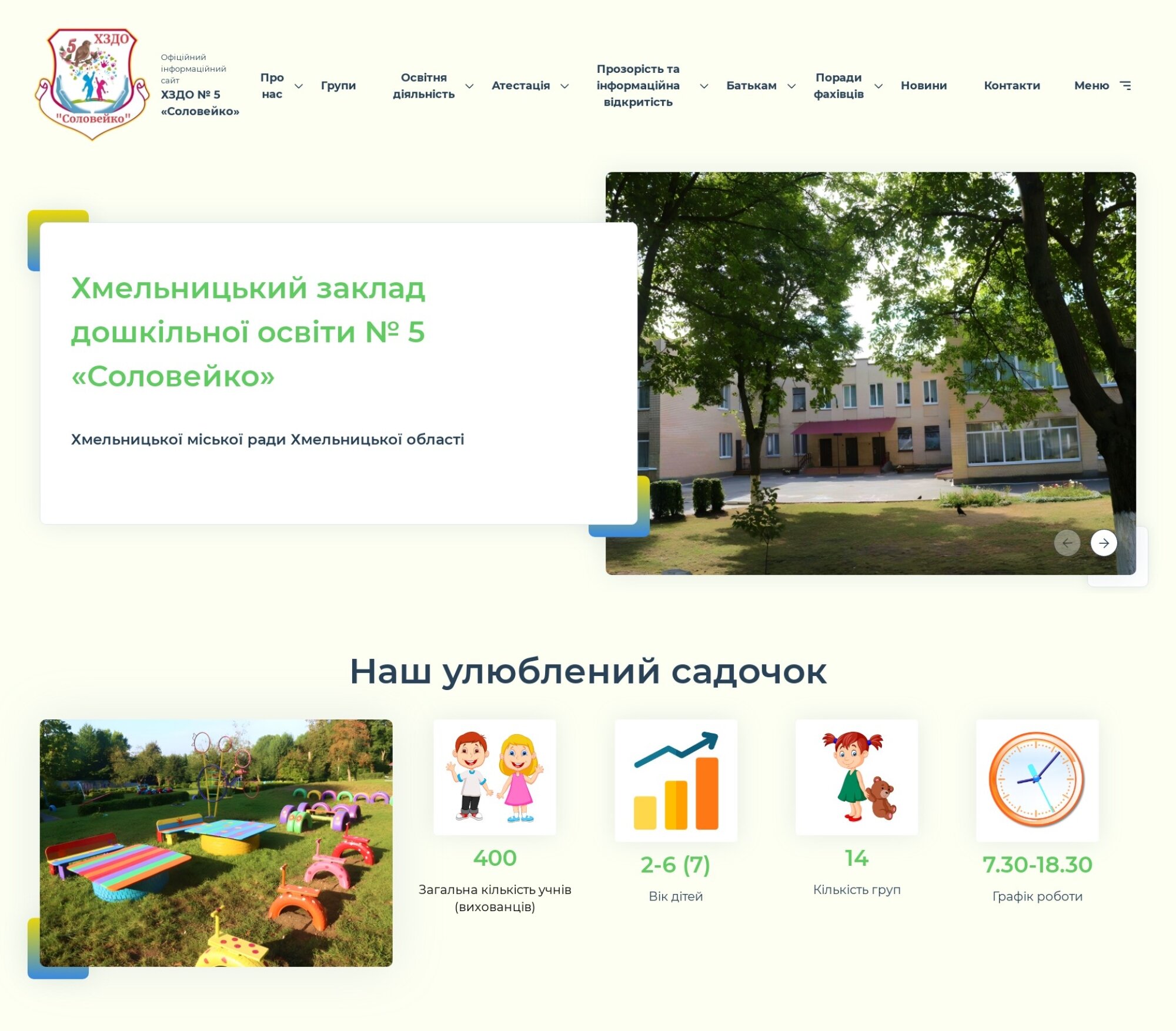Open the Новини menu item
Screen dimensions: 1176x1031
click(924, 86)
